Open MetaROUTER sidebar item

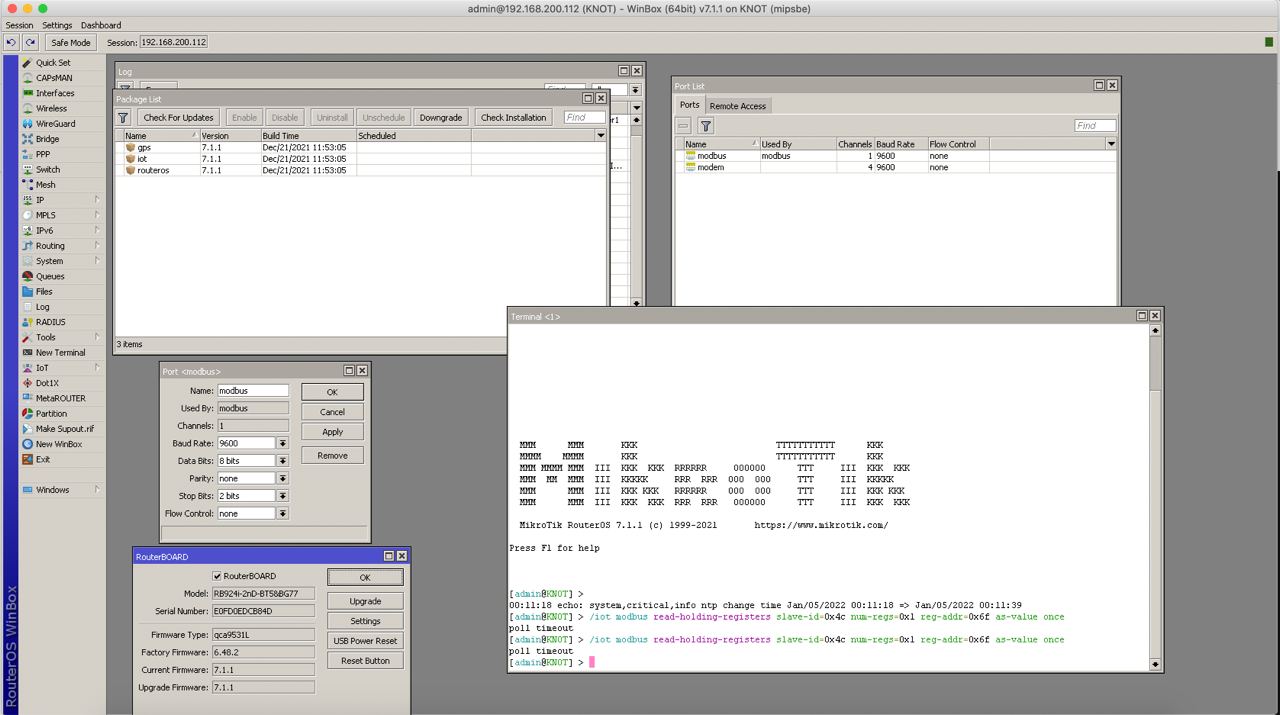pos(60,398)
